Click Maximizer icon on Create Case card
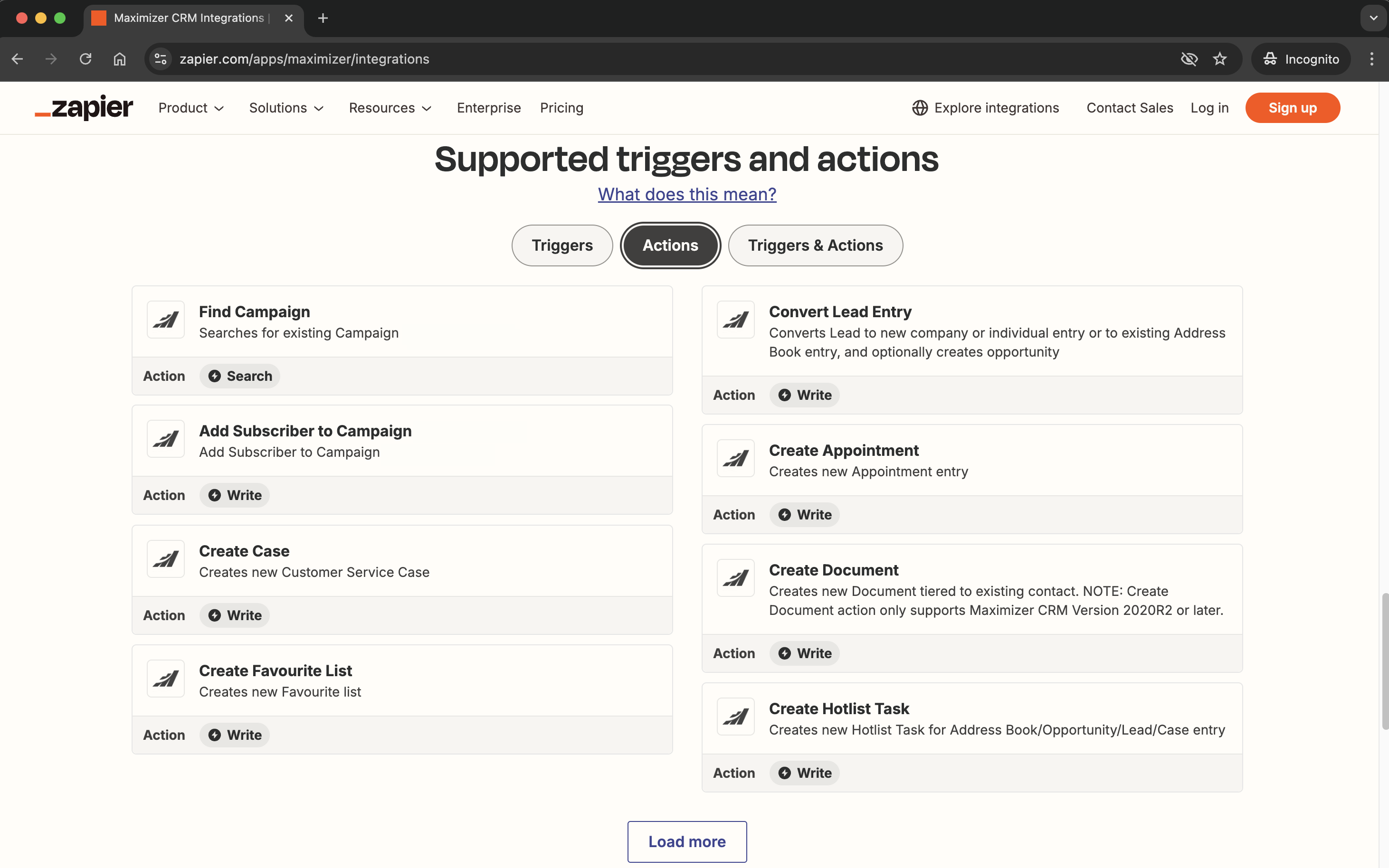 coord(165,559)
